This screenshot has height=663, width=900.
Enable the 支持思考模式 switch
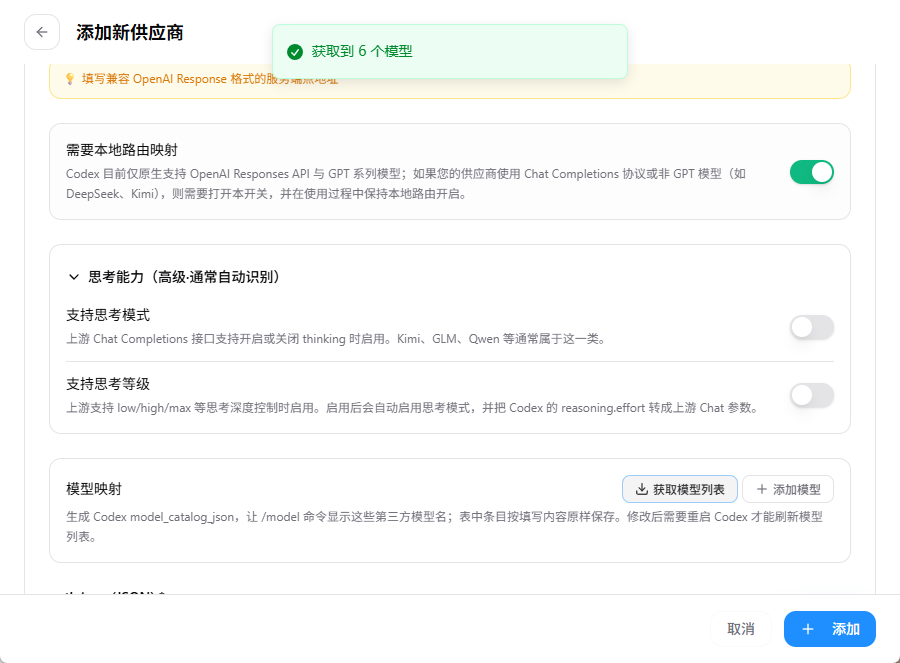point(812,327)
